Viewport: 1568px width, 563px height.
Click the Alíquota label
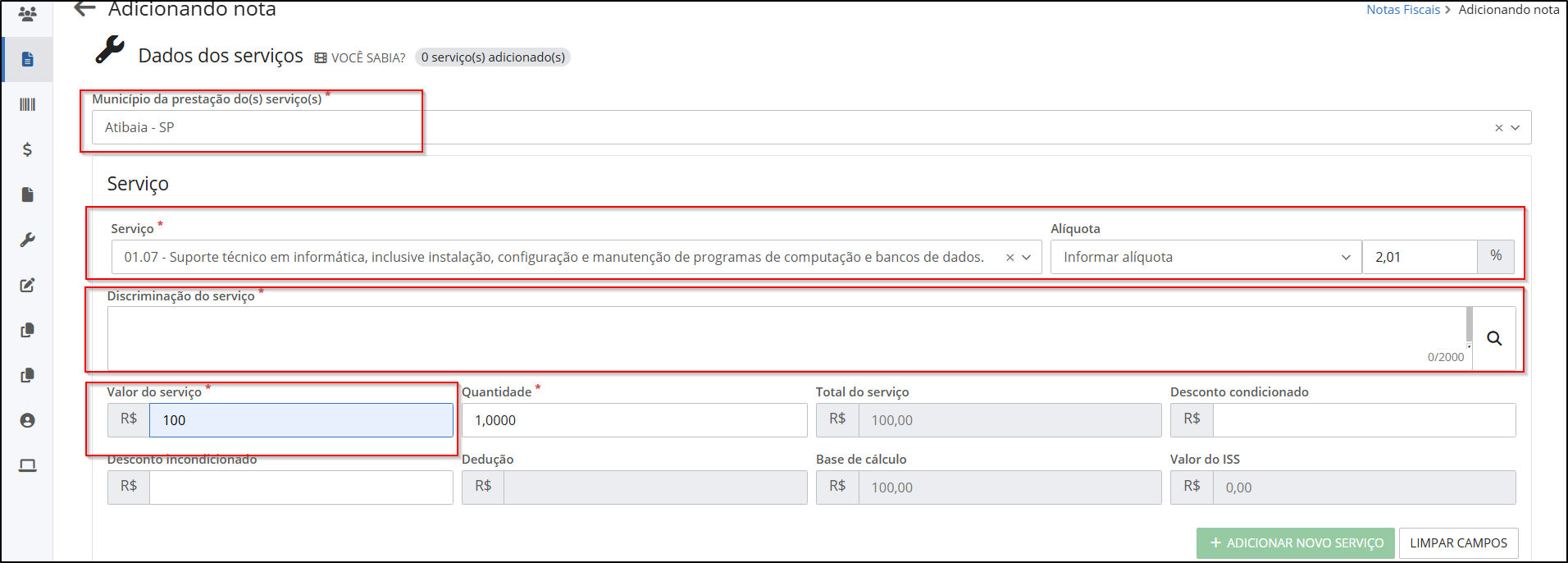(1075, 229)
